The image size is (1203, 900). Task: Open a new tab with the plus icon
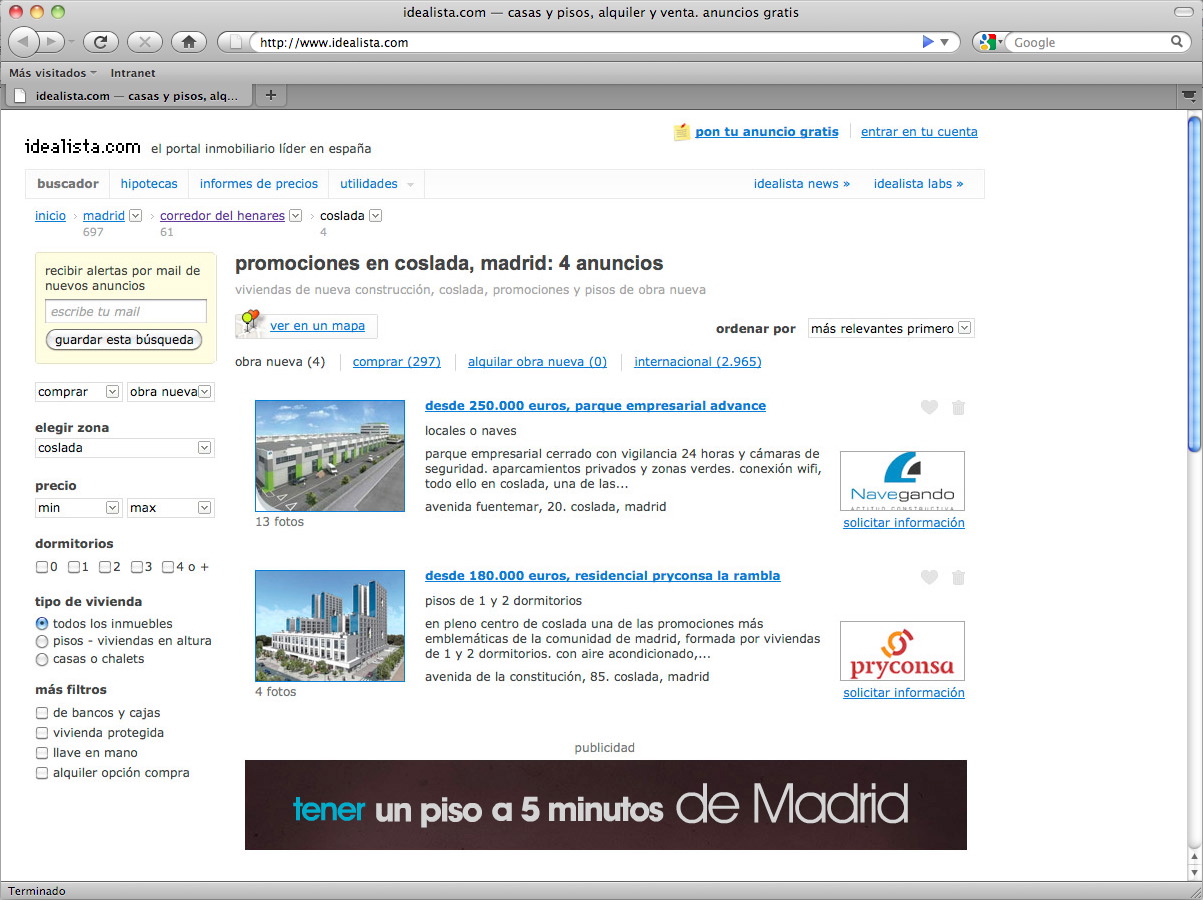coord(270,96)
